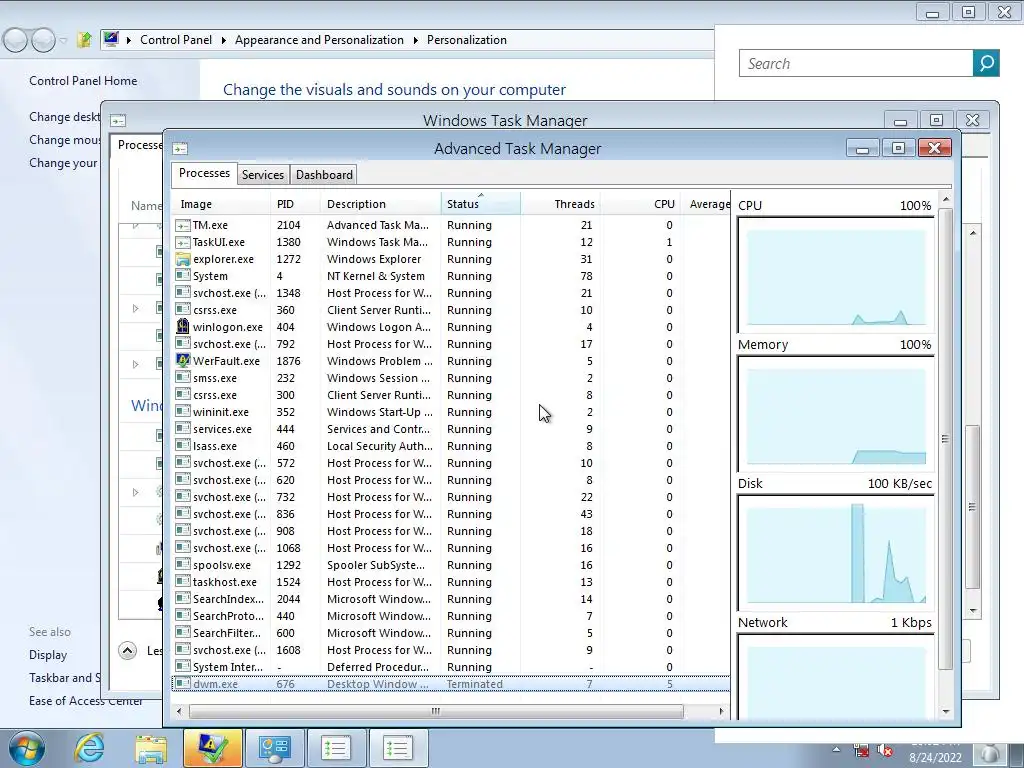Click the System process icon, PID 4
Viewport: 1024px width, 768px height.
tap(183, 276)
